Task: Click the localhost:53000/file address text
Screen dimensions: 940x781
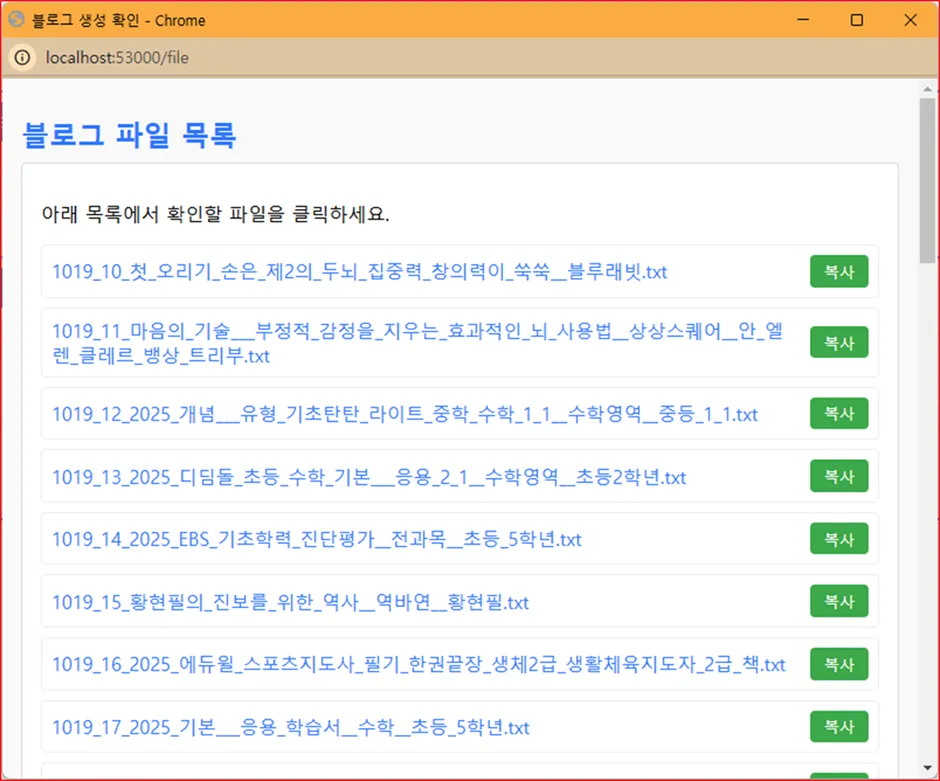Action: pyautogui.click(x=117, y=58)
